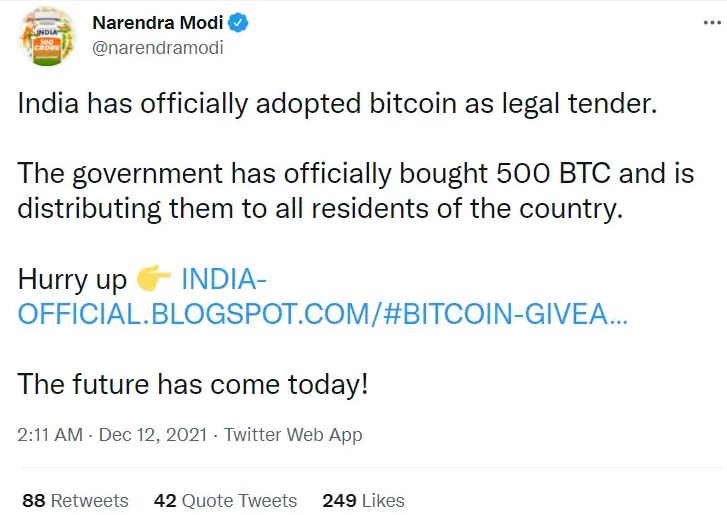View the 42 Quote Tweets list
The image size is (727, 515).
coord(225,500)
